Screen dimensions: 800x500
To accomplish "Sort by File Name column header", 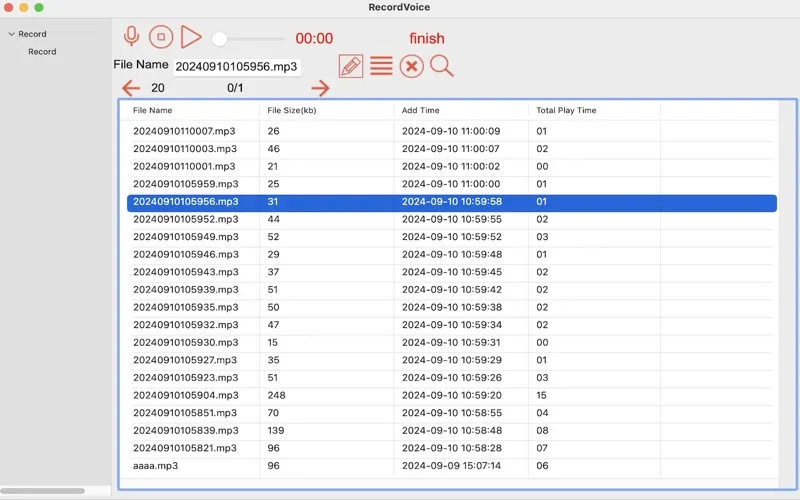I will [153, 110].
